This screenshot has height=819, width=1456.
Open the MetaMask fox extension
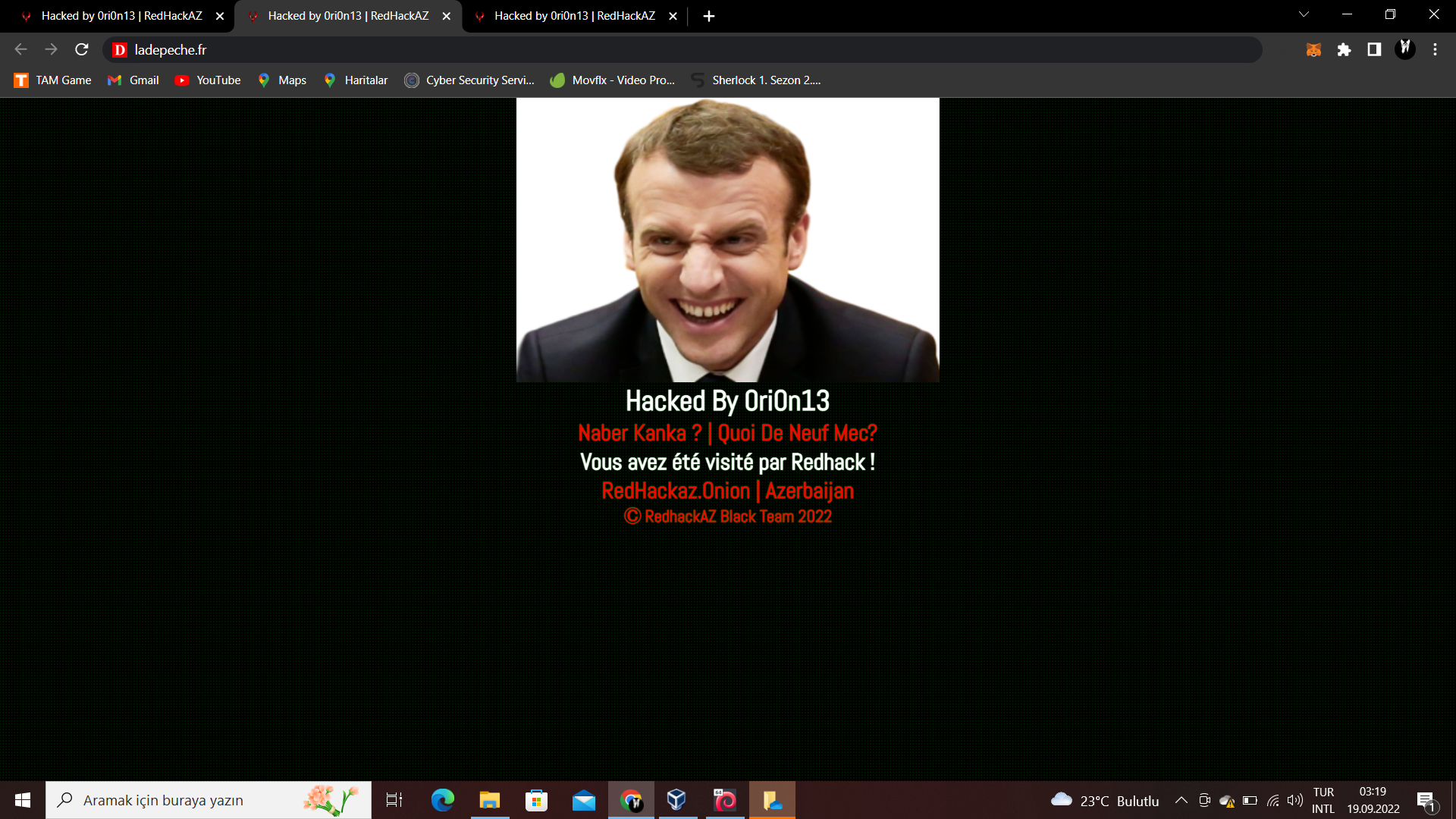tap(1313, 49)
